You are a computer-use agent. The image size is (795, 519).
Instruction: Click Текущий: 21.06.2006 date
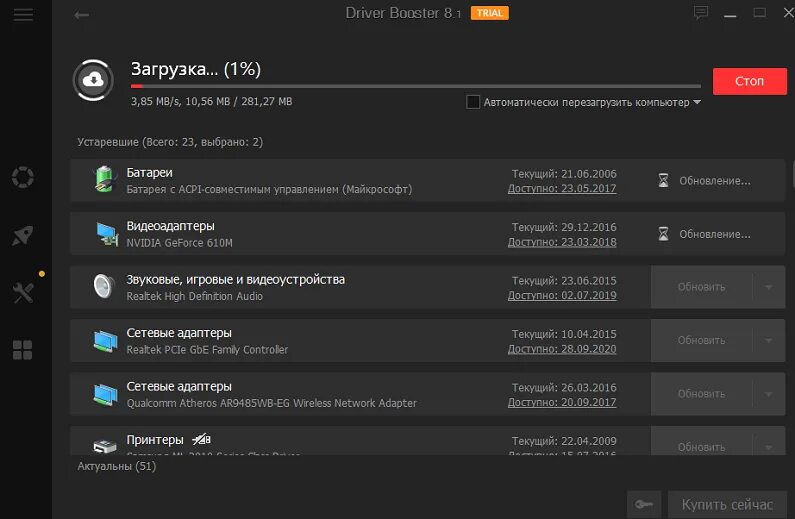point(564,174)
